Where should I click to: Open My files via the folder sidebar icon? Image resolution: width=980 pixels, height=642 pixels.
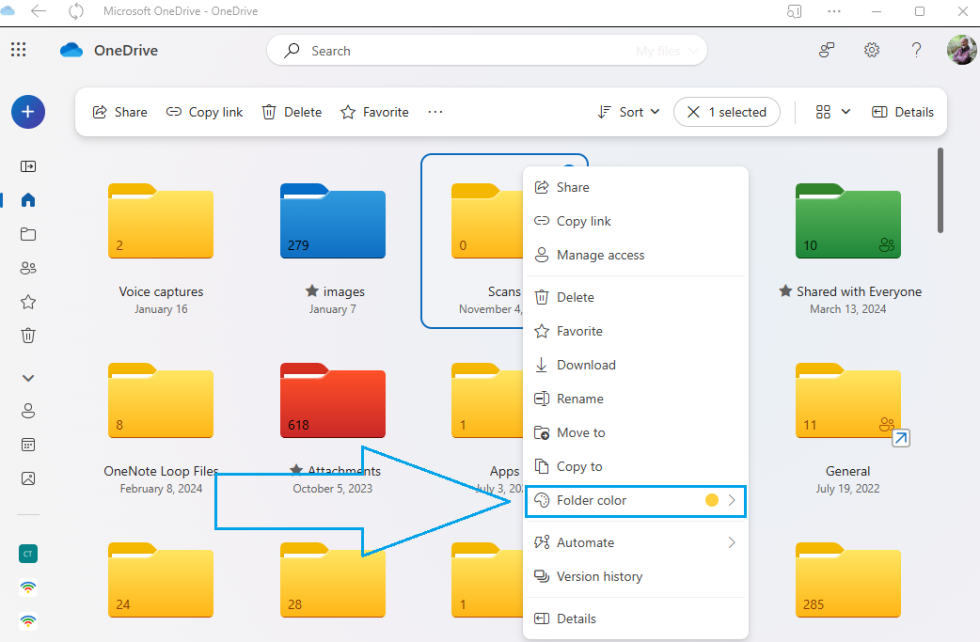[28, 234]
